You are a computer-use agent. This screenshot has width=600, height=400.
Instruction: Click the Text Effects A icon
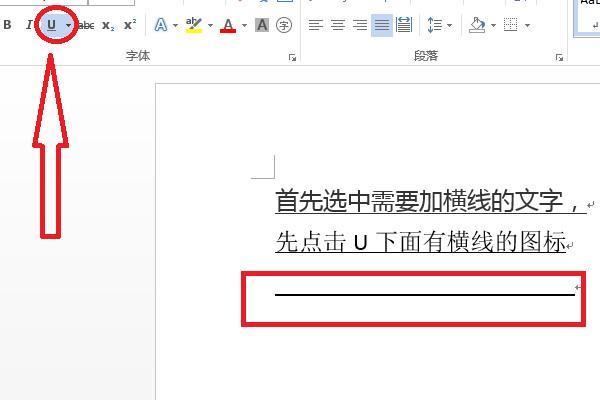161,25
